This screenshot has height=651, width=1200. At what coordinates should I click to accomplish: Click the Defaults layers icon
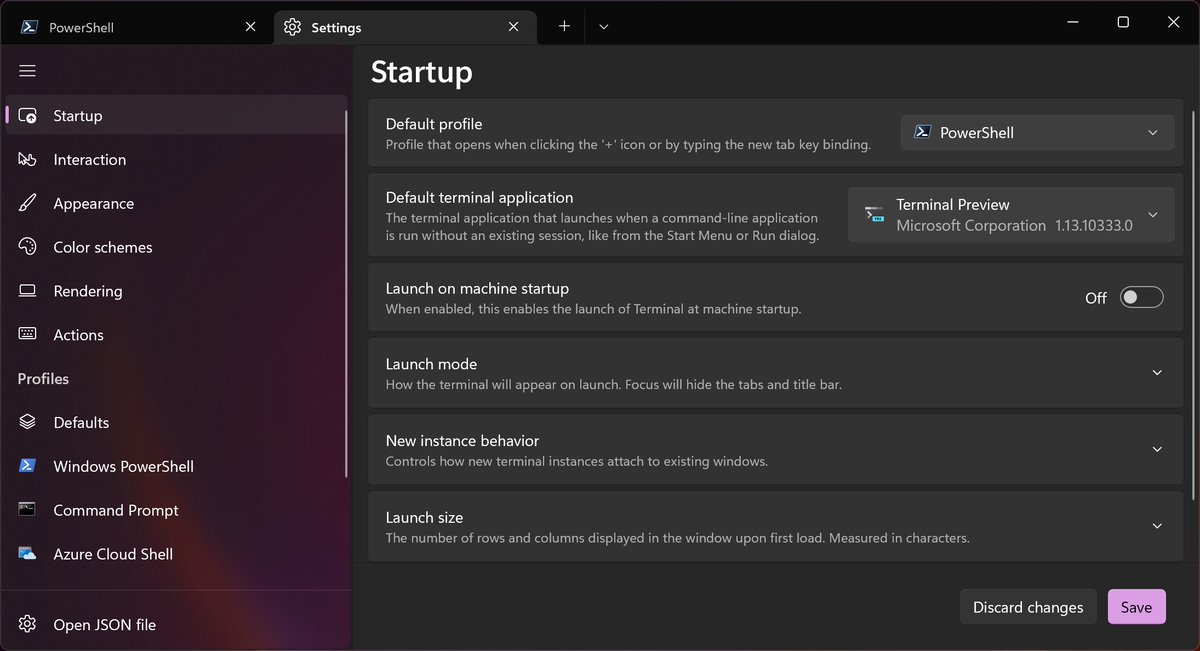click(x=28, y=422)
